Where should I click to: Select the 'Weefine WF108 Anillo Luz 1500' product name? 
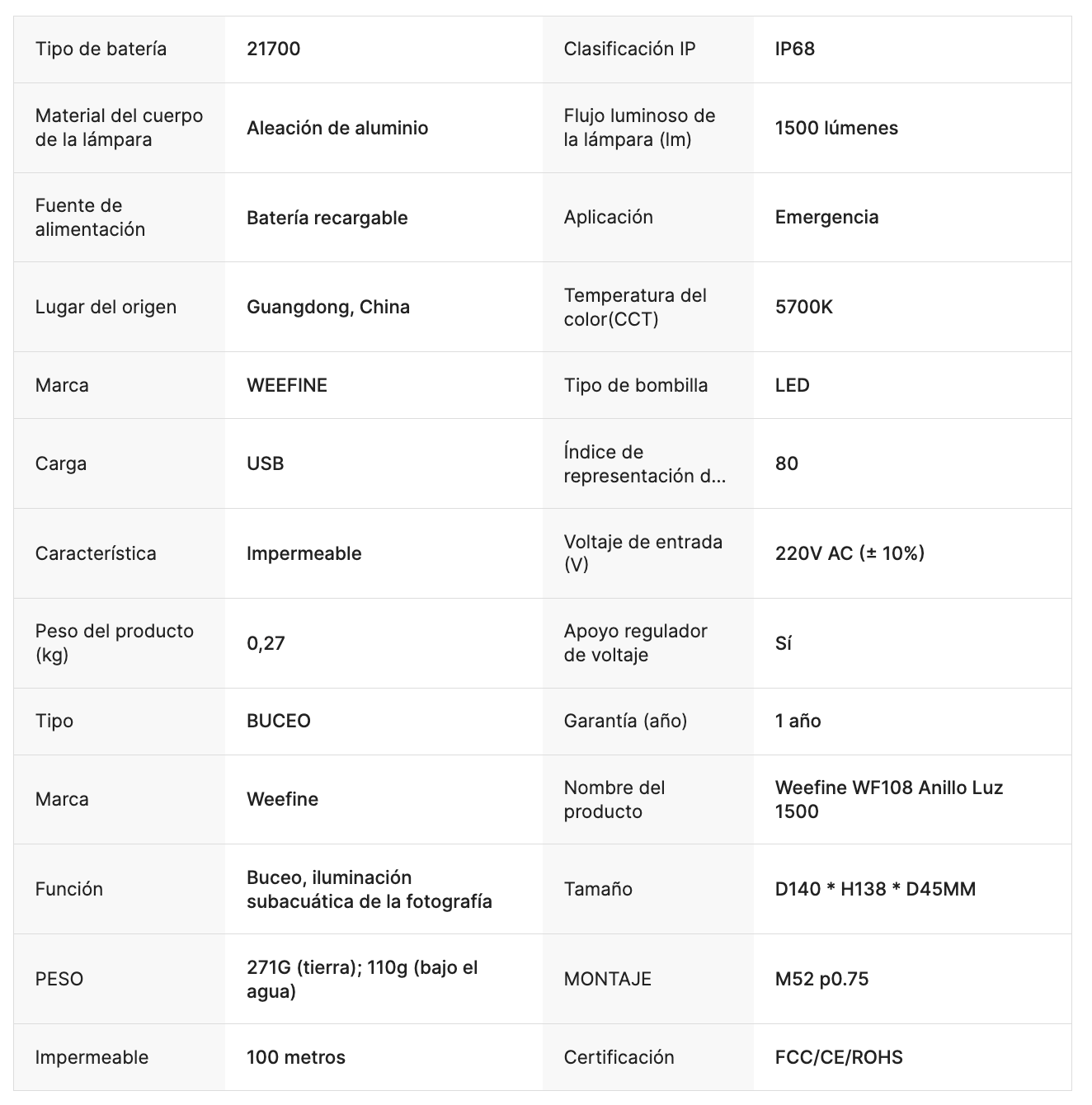tap(888, 799)
